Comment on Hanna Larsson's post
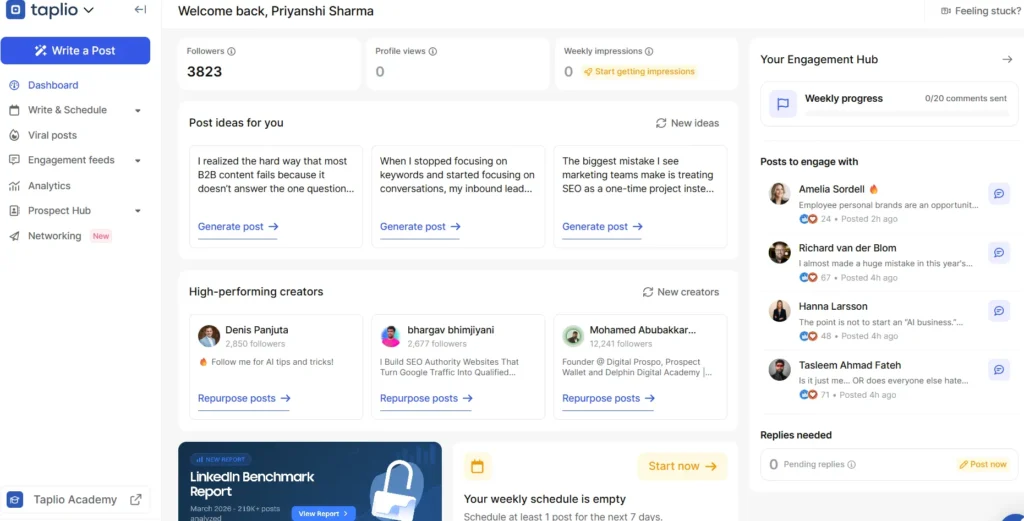This screenshot has height=521, width=1024. coord(999,311)
